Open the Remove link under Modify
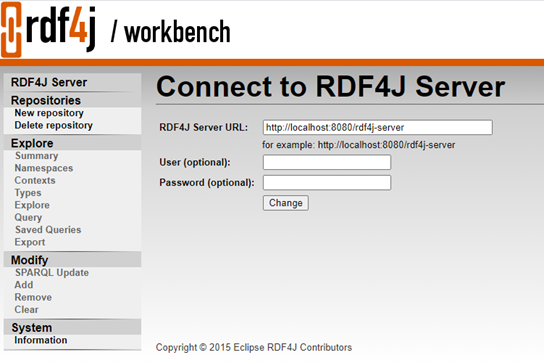The height and width of the screenshot is (363, 544). point(33,297)
